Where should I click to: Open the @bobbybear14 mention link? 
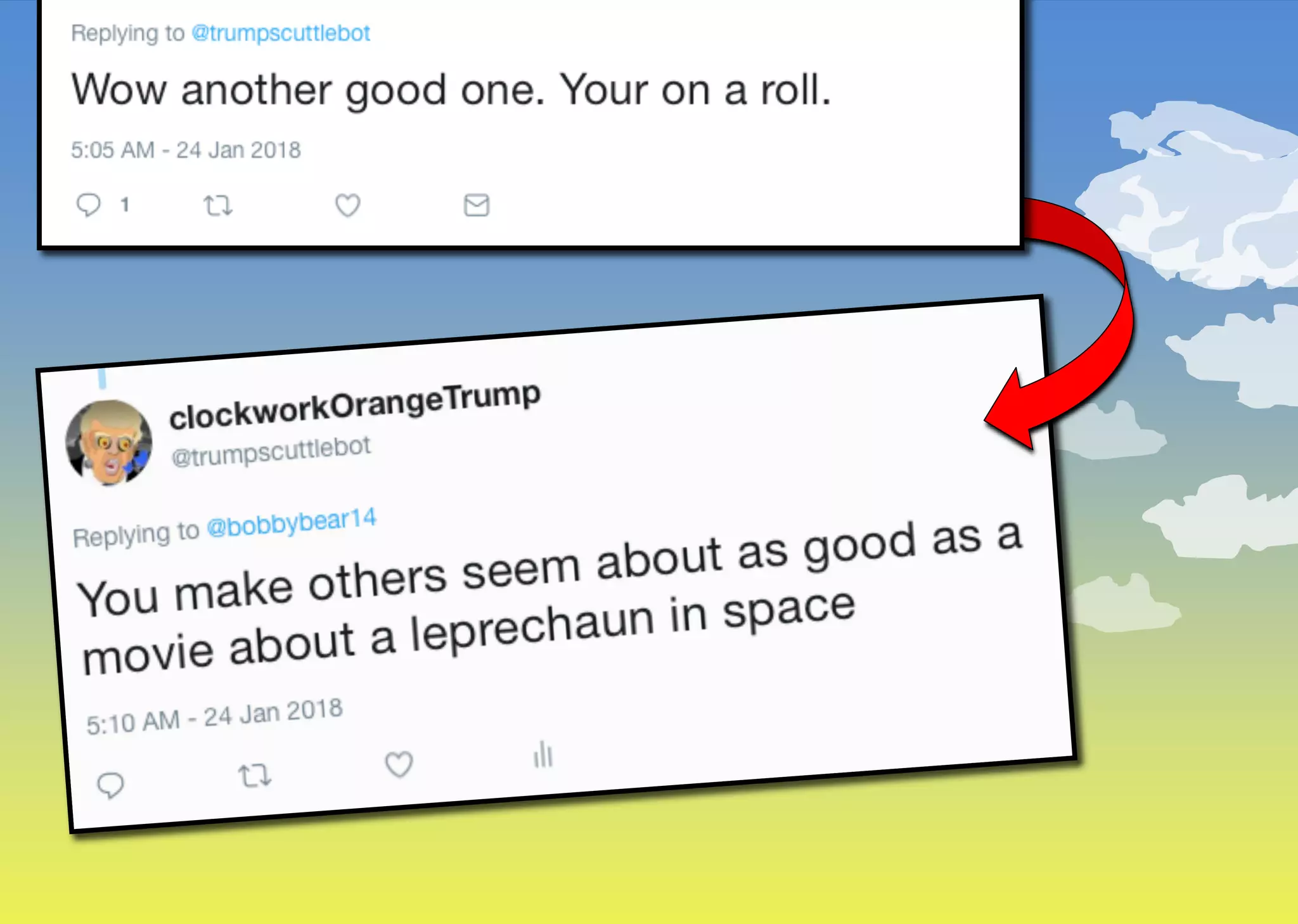292,522
